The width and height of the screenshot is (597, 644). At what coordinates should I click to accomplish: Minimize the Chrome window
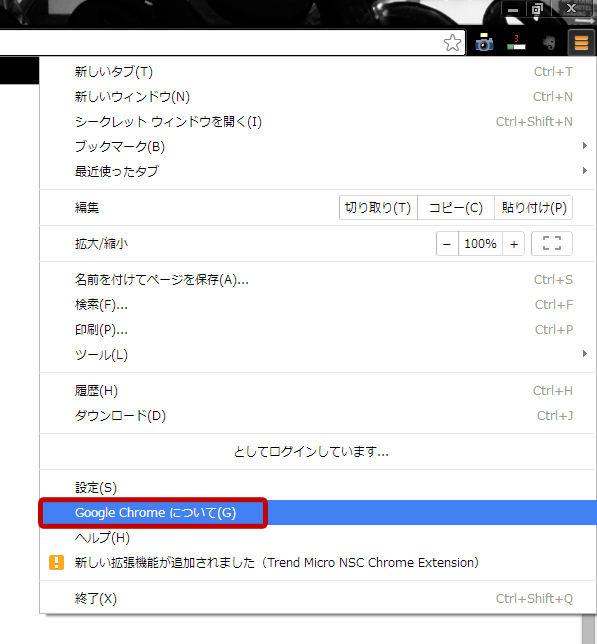pos(513,9)
